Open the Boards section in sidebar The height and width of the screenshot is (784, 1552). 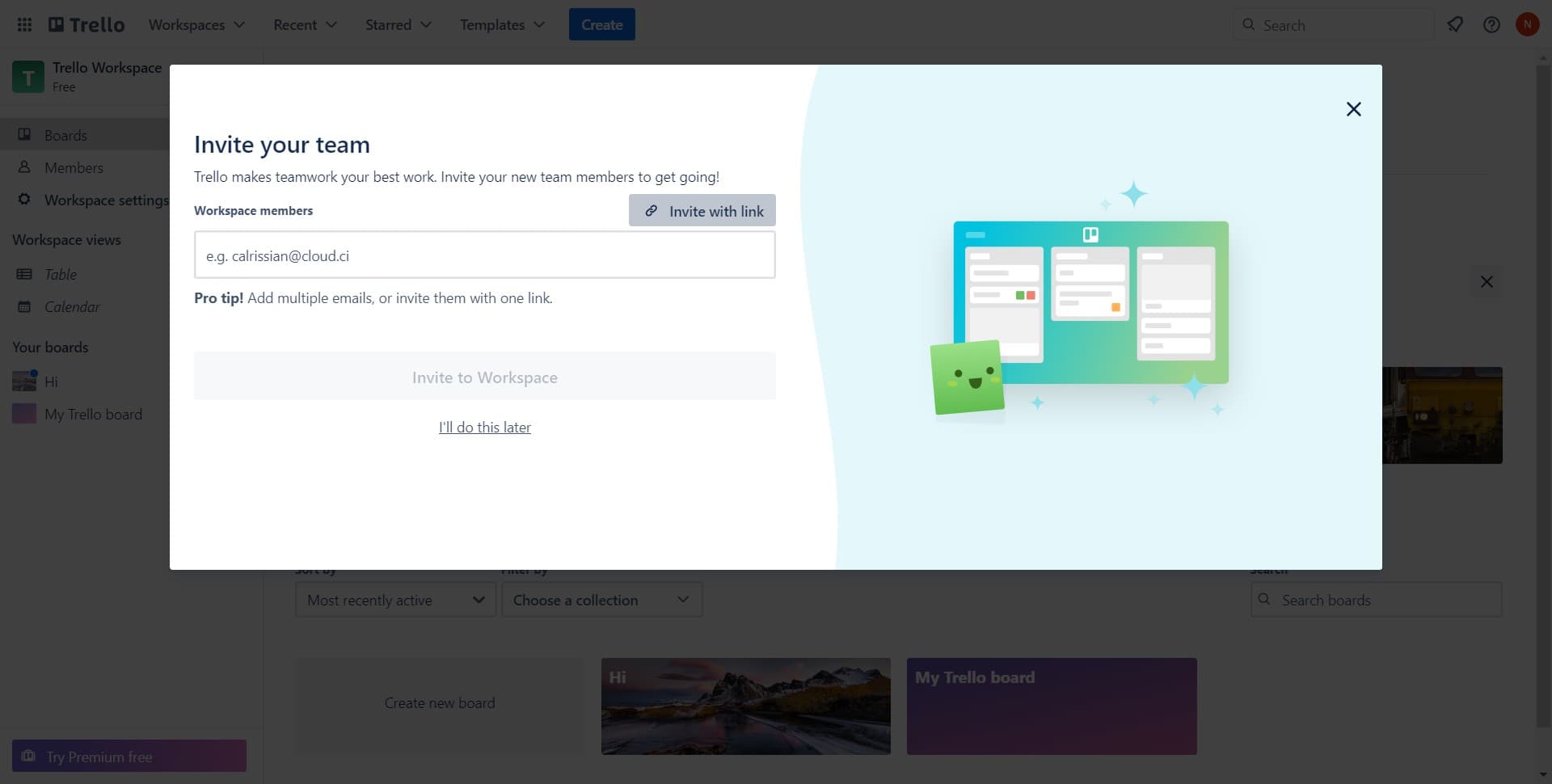(x=65, y=134)
